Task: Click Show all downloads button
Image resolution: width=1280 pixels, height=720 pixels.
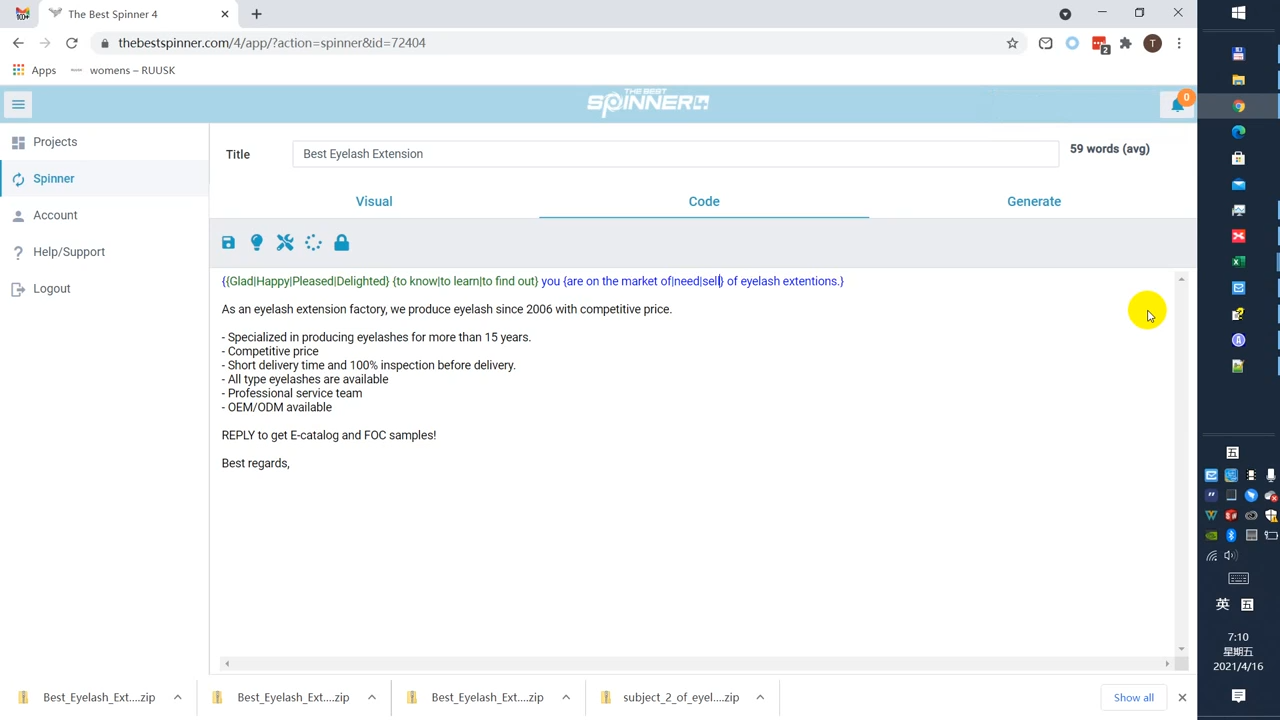Action: 1133,697
